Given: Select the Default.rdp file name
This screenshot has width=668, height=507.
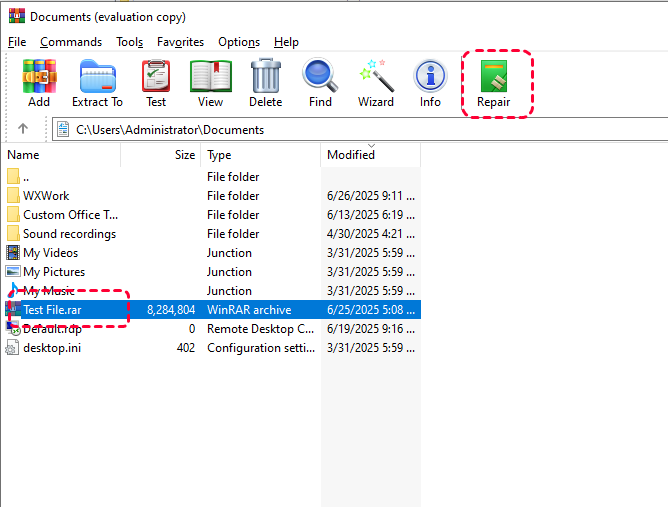Looking at the screenshot, I should pyautogui.click(x=52, y=329).
